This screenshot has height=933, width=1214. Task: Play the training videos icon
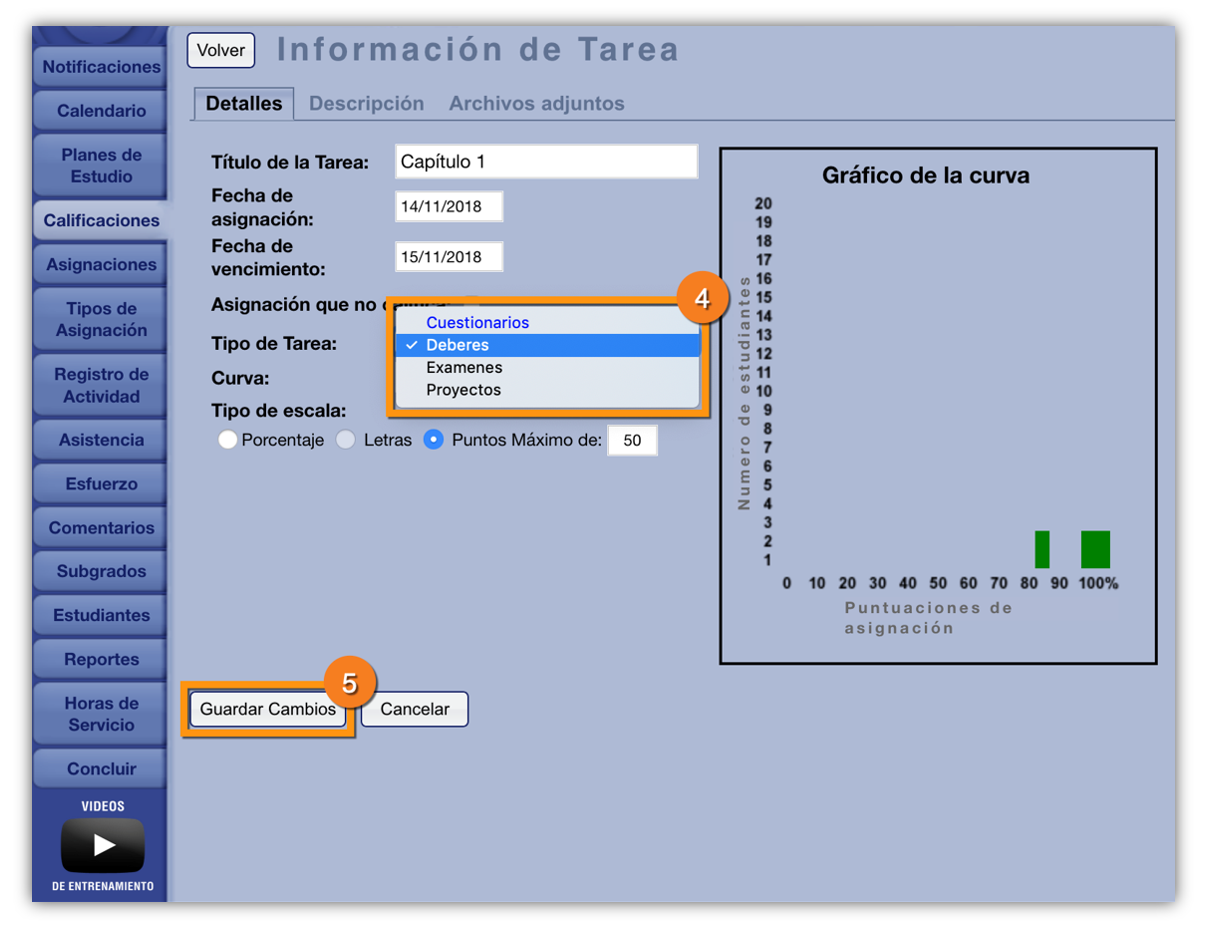(102, 845)
